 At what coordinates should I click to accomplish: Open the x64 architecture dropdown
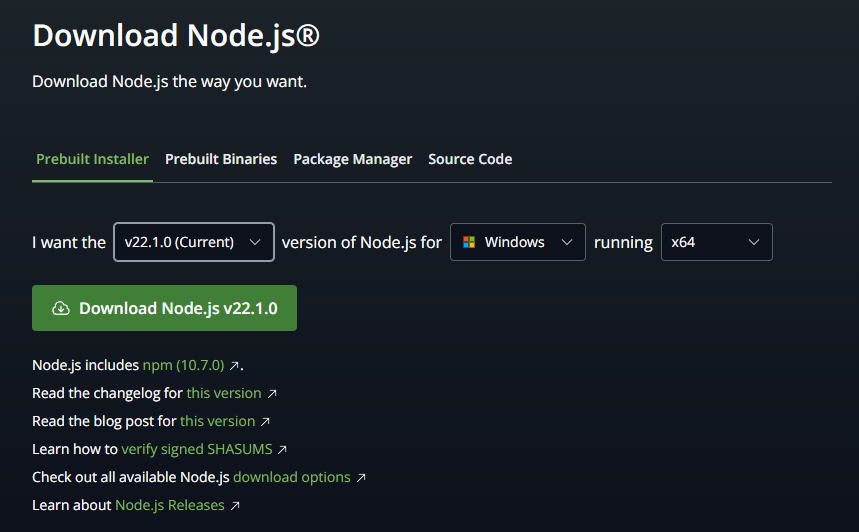[x=717, y=242]
